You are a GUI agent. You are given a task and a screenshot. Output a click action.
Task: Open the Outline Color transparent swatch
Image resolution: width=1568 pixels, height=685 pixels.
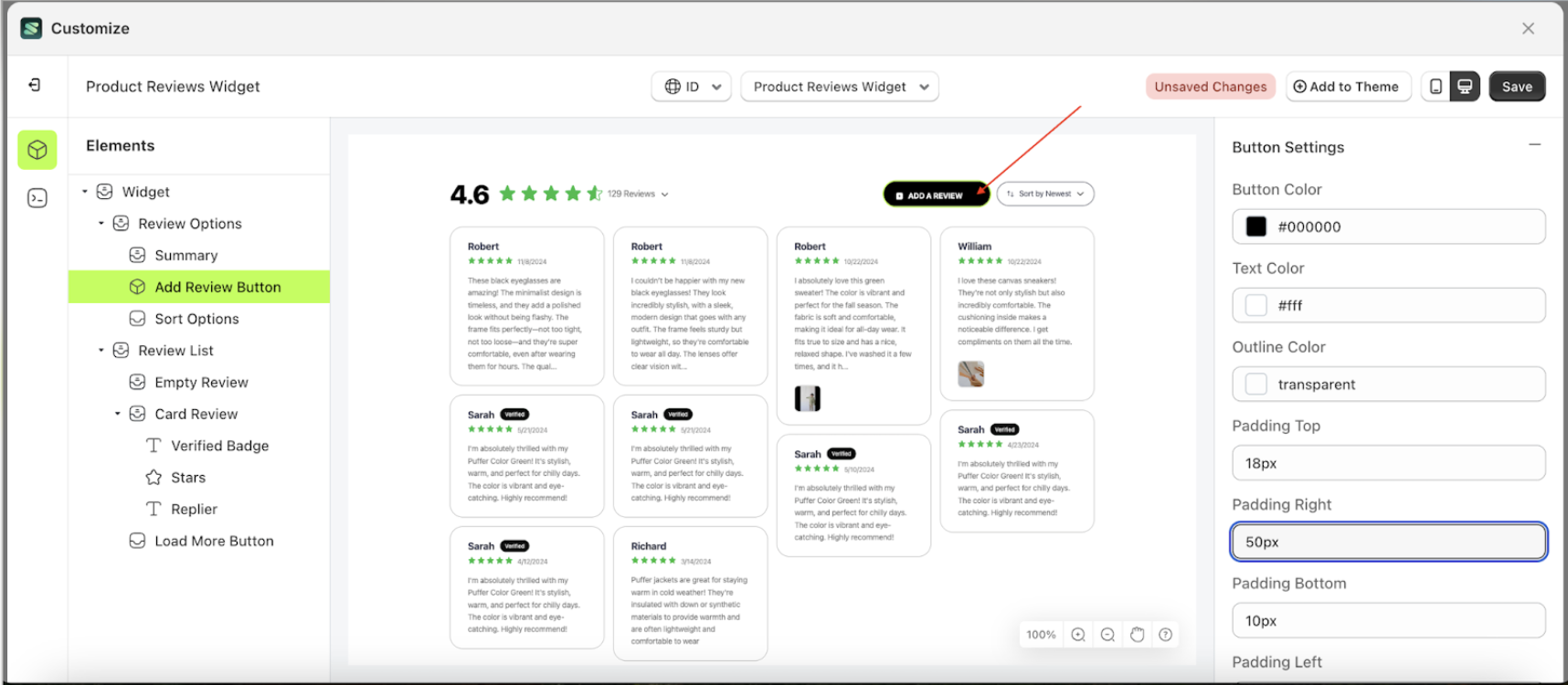[1256, 385]
